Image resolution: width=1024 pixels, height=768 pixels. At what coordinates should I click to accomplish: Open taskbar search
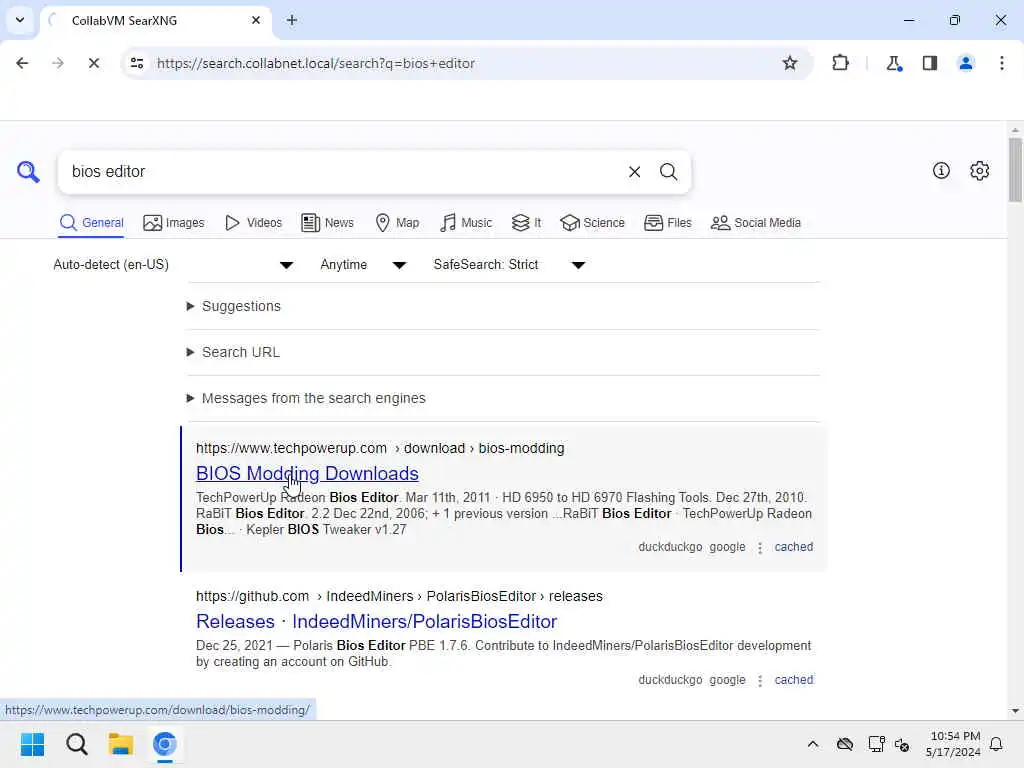pos(77,744)
